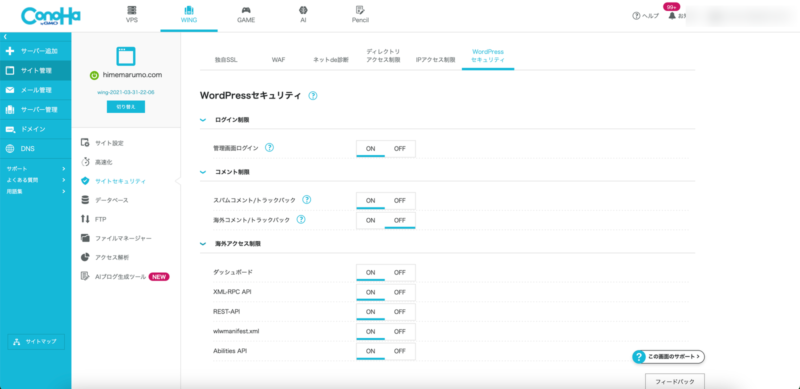Screen dimensions: 800x389
Task: Click the site window icon above the domain
Action: pyautogui.click(x=126, y=56)
